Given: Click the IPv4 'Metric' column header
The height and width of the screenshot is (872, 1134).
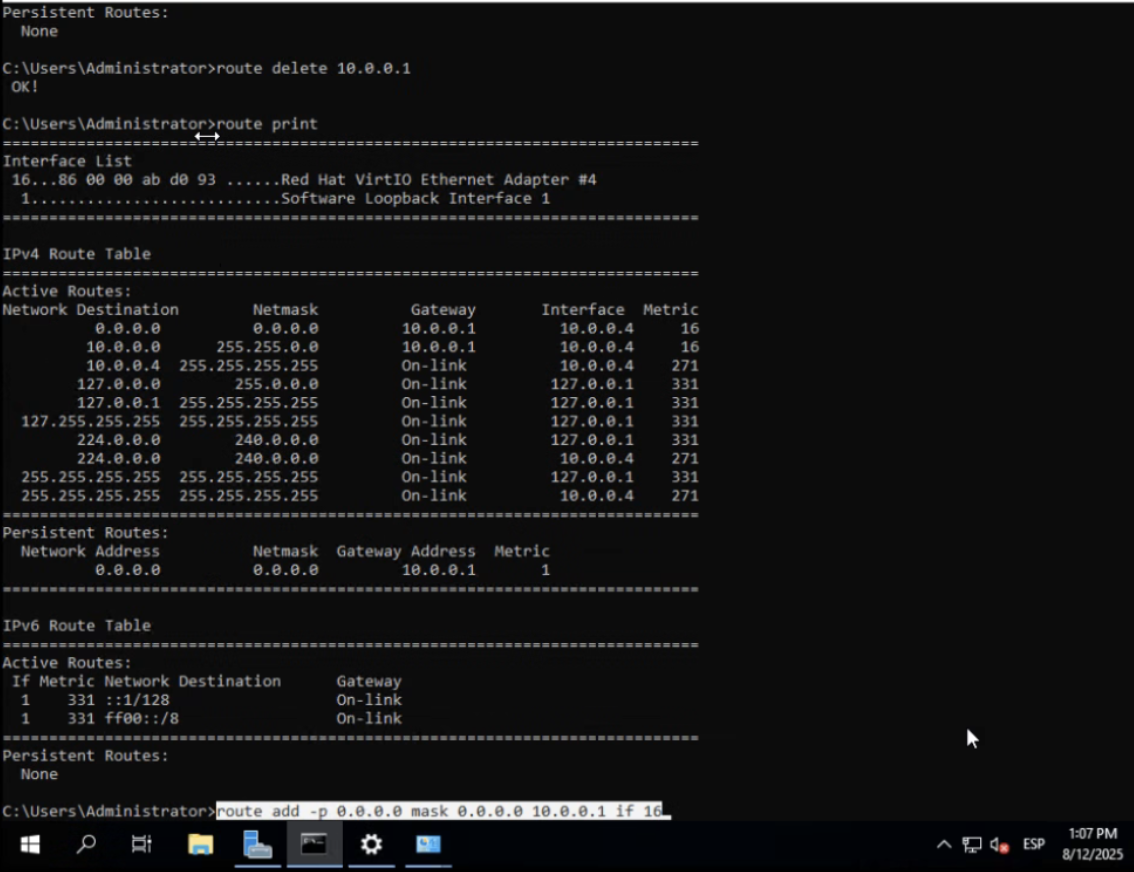Looking at the screenshot, I should point(670,309).
